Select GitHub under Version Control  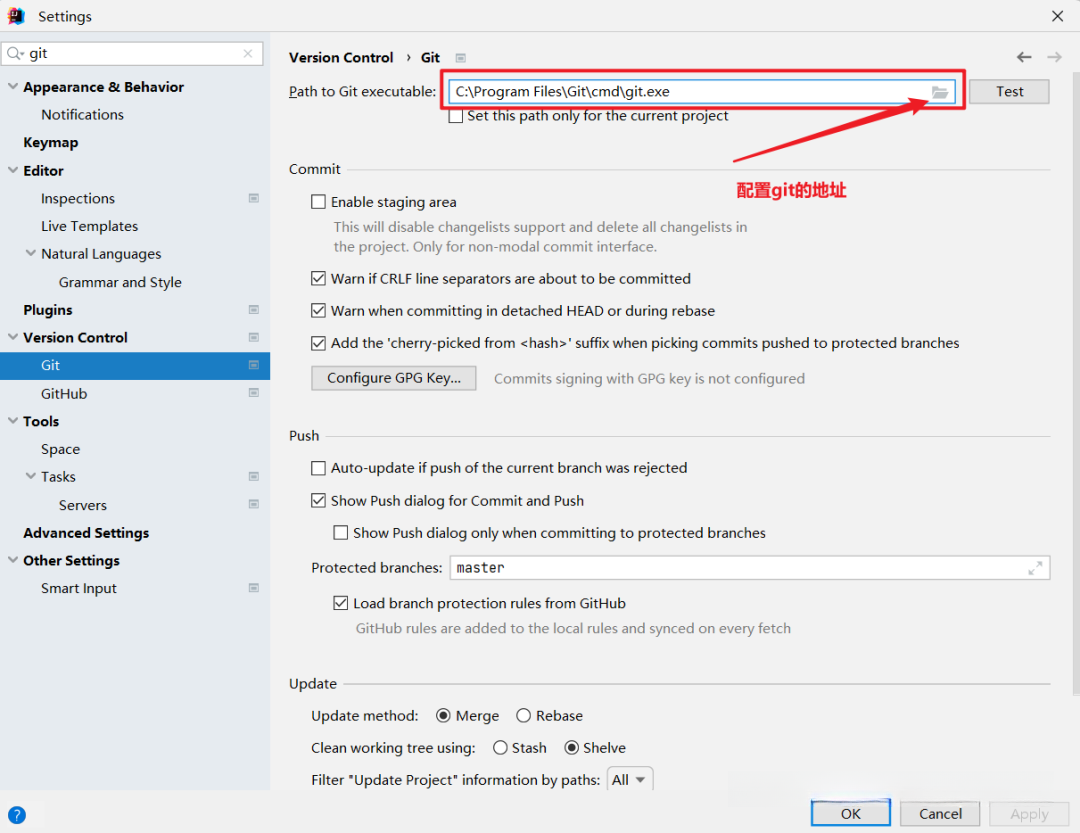coord(64,394)
